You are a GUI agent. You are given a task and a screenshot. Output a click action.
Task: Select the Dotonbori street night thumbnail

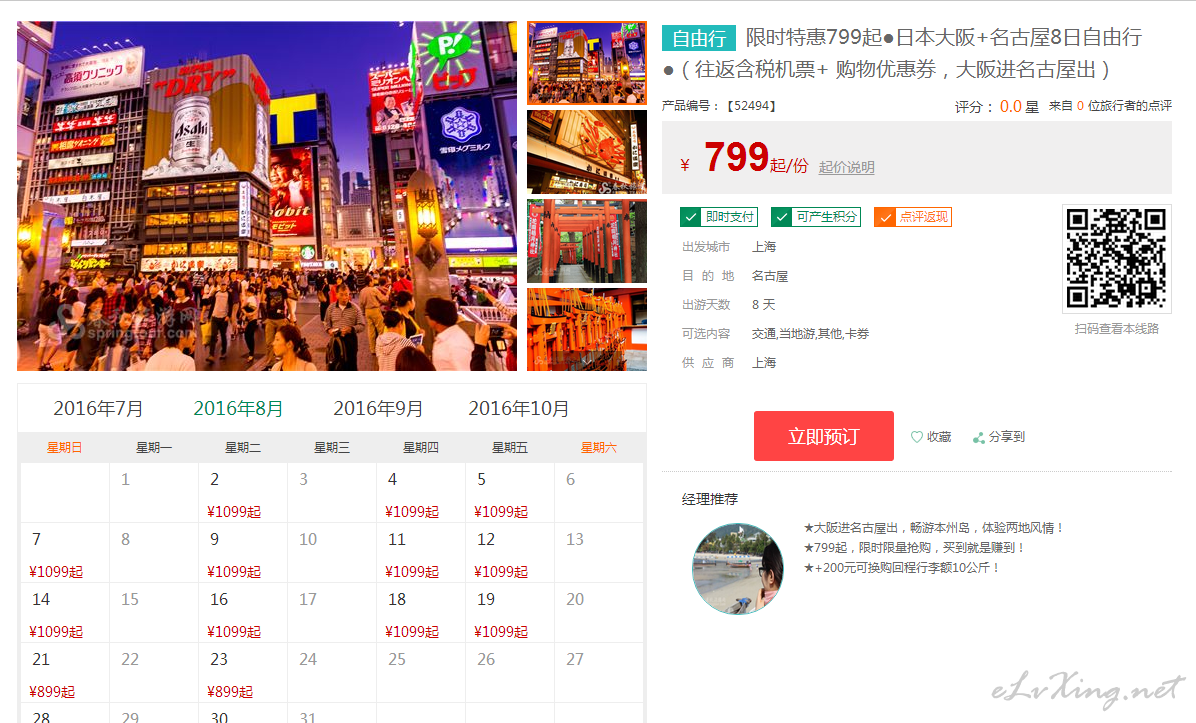[587, 63]
